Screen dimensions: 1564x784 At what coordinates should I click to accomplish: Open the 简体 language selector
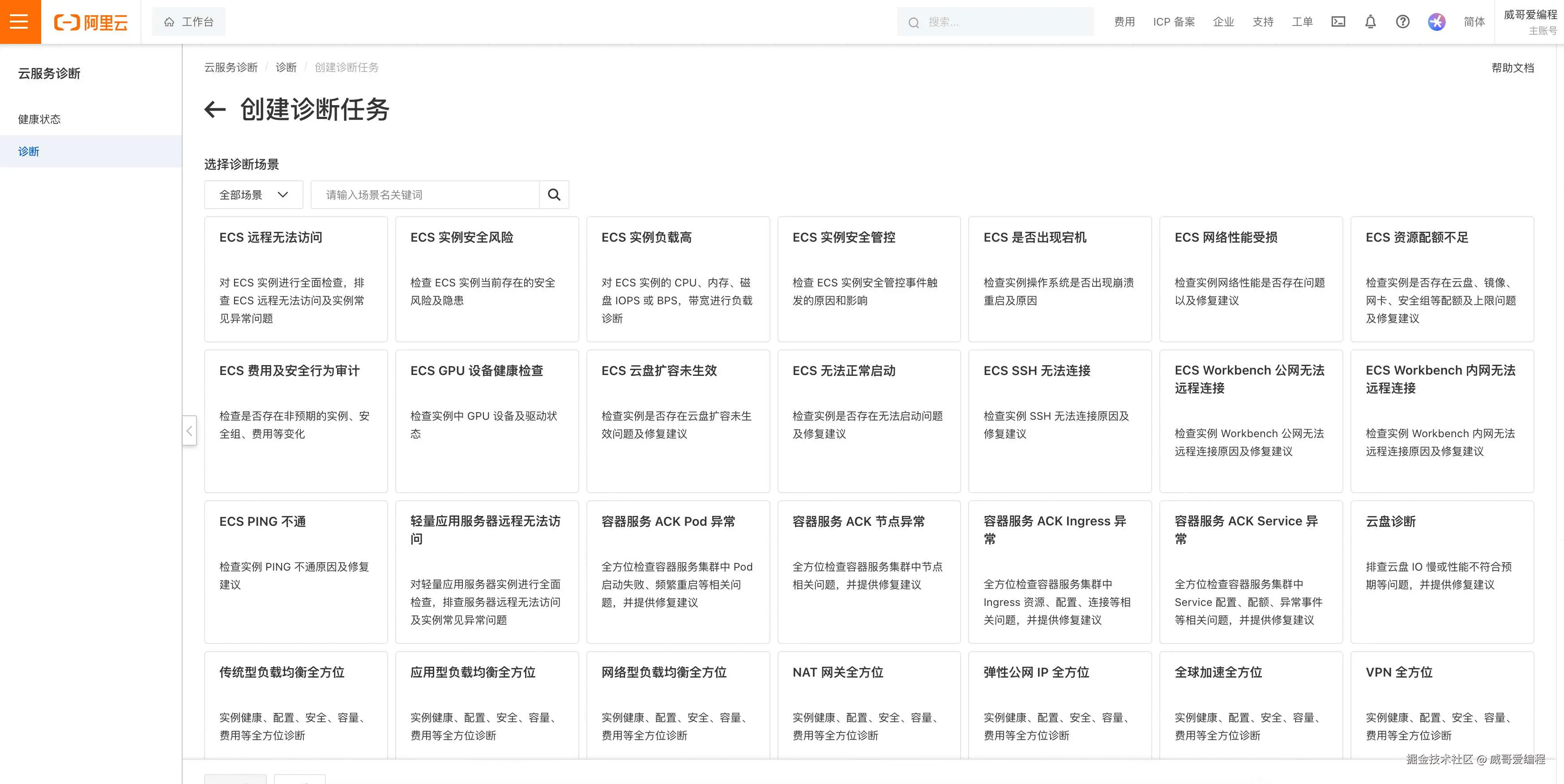pyautogui.click(x=1474, y=22)
